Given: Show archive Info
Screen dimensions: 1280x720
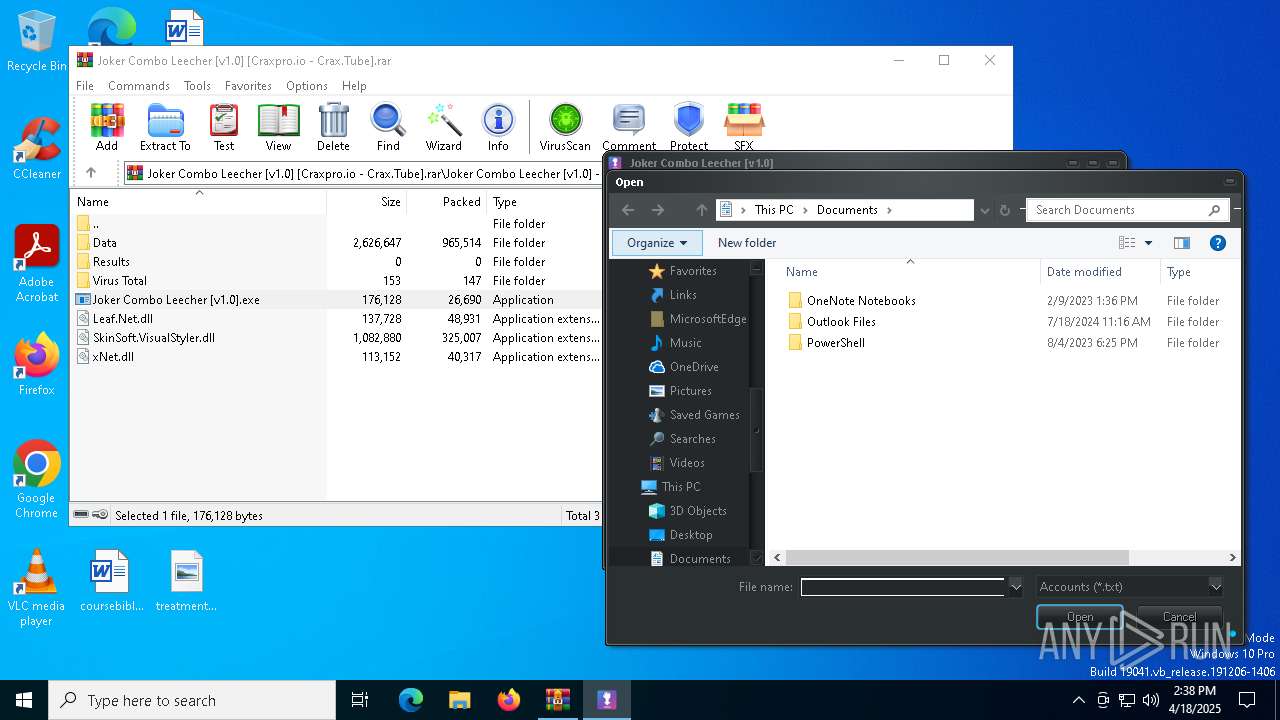Looking at the screenshot, I should [x=498, y=127].
